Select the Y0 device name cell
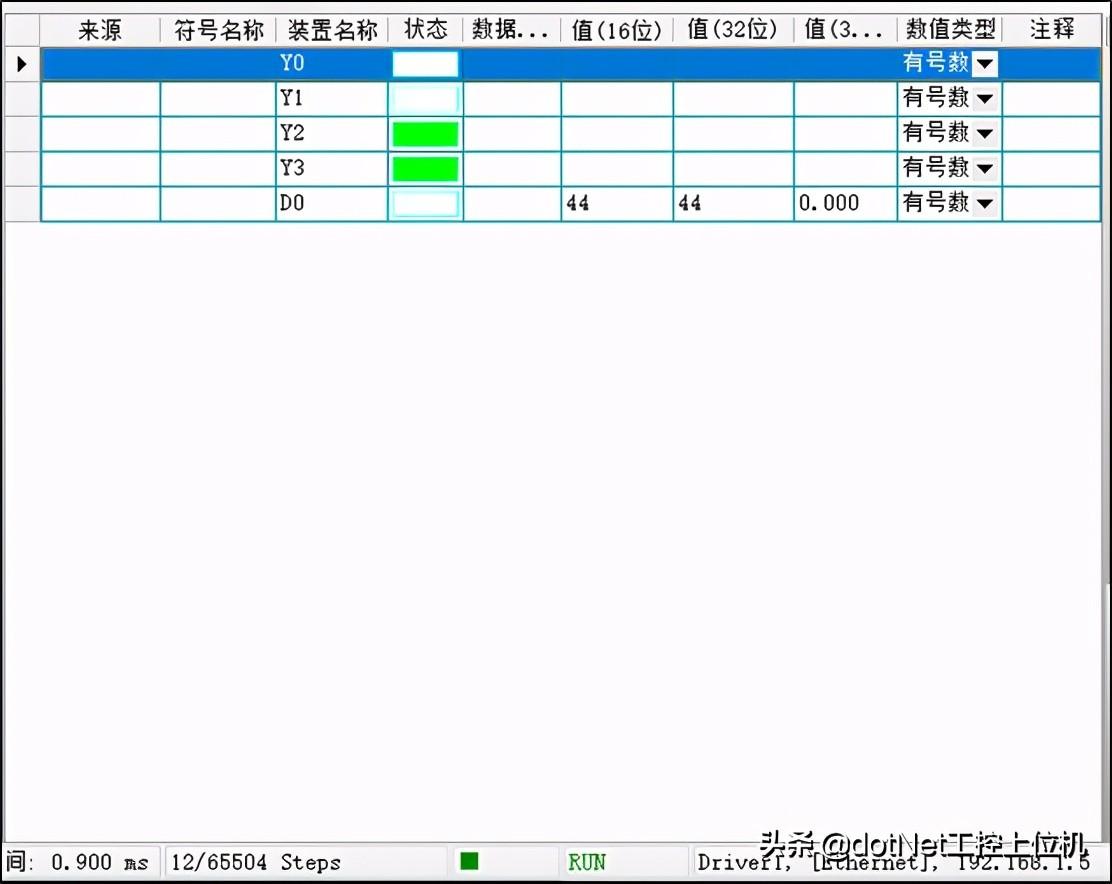The image size is (1112, 884). (x=332, y=64)
